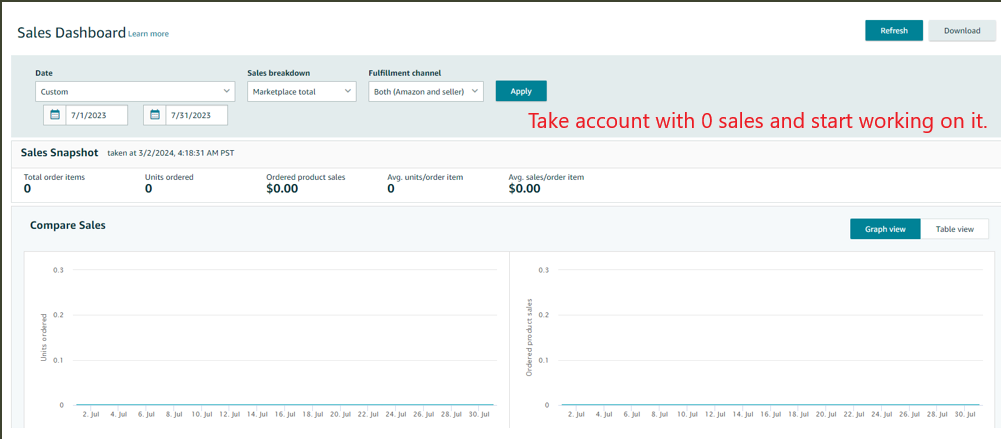The image size is (1001, 439).
Task: Click the Apply button
Action: (521, 91)
